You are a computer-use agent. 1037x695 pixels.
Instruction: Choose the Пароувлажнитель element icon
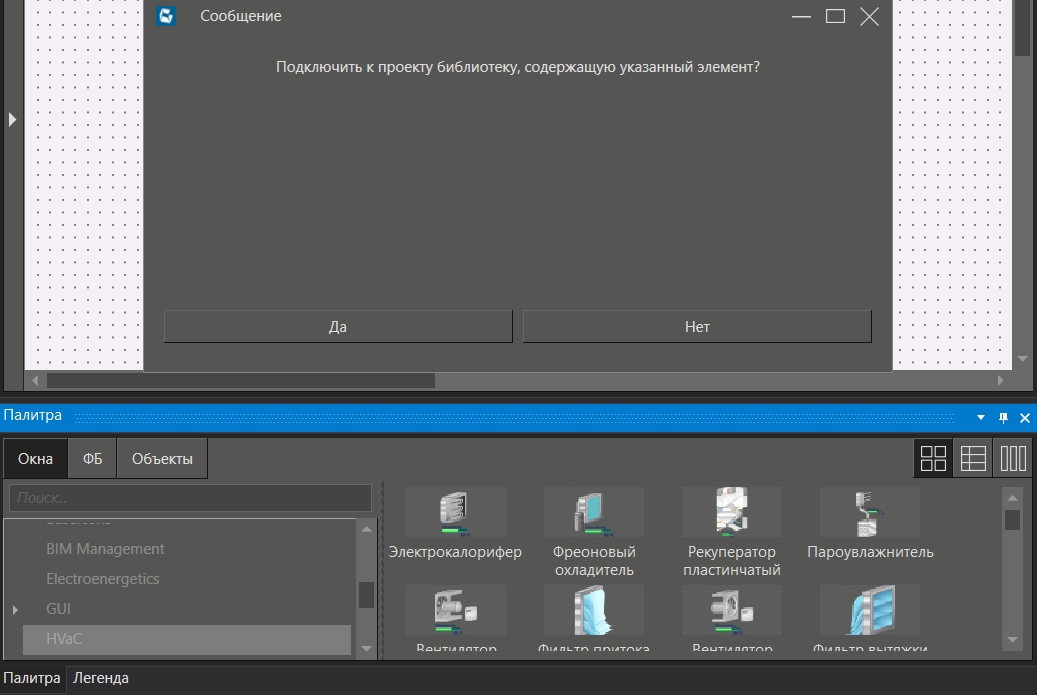(869, 512)
